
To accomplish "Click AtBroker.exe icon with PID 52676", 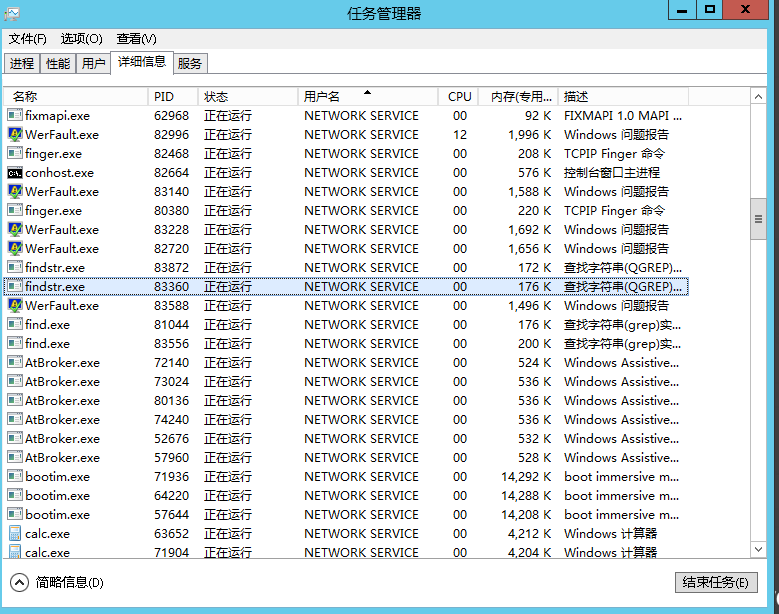I will (x=15, y=438).
